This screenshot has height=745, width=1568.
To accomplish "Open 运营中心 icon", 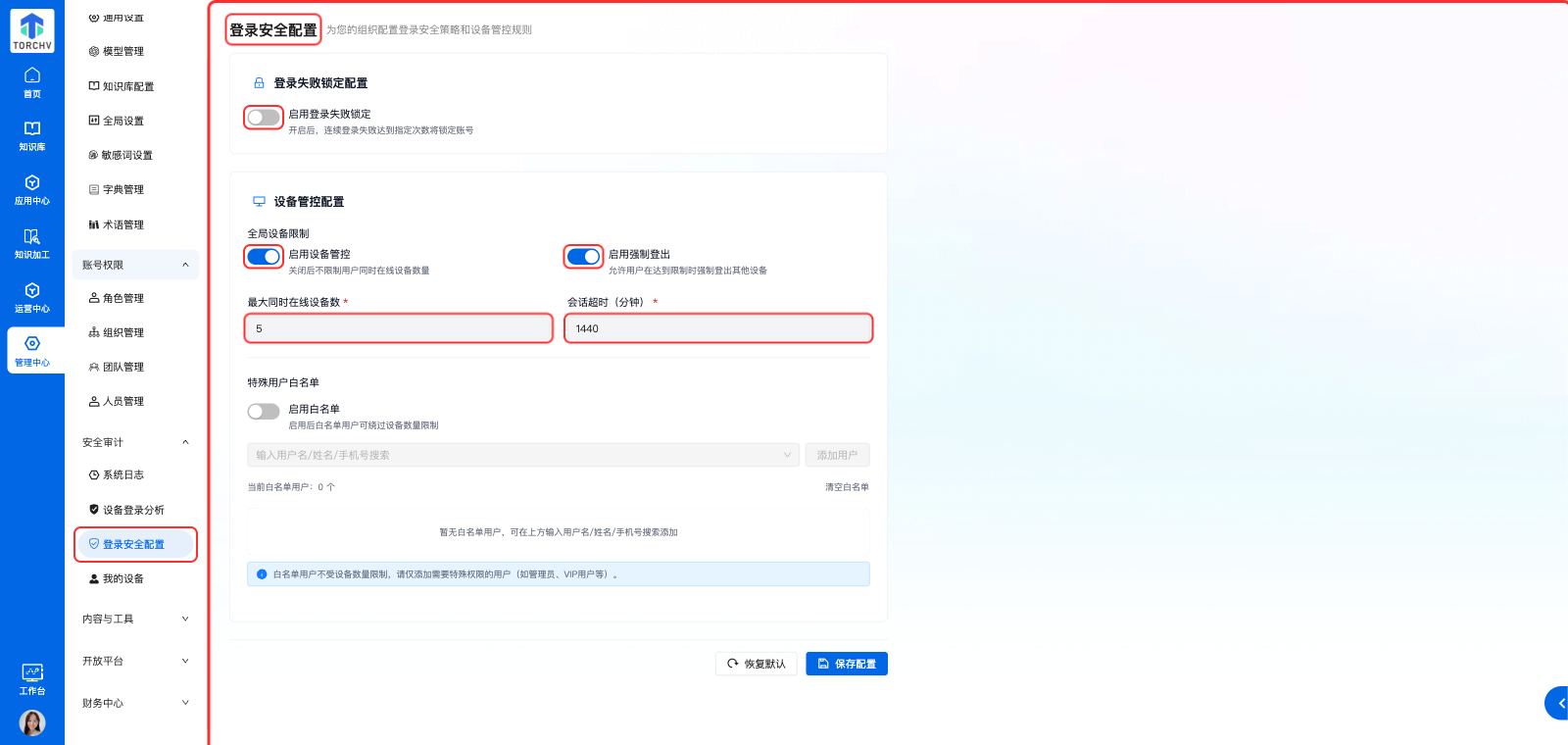I will coord(32,297).
